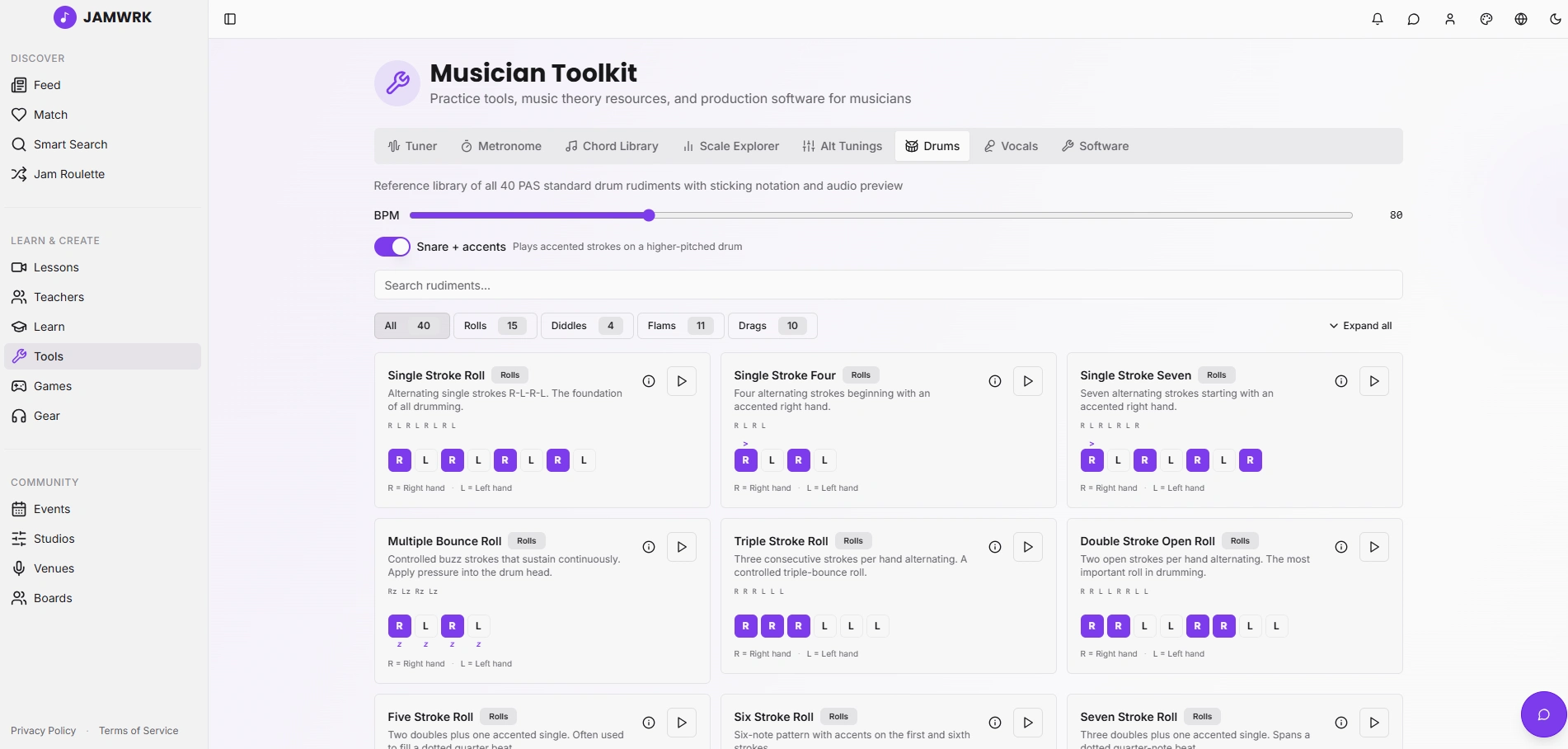Click in the Search rudiments field
This screenshot has height=749, width=1568.
(x=888, y=285)
